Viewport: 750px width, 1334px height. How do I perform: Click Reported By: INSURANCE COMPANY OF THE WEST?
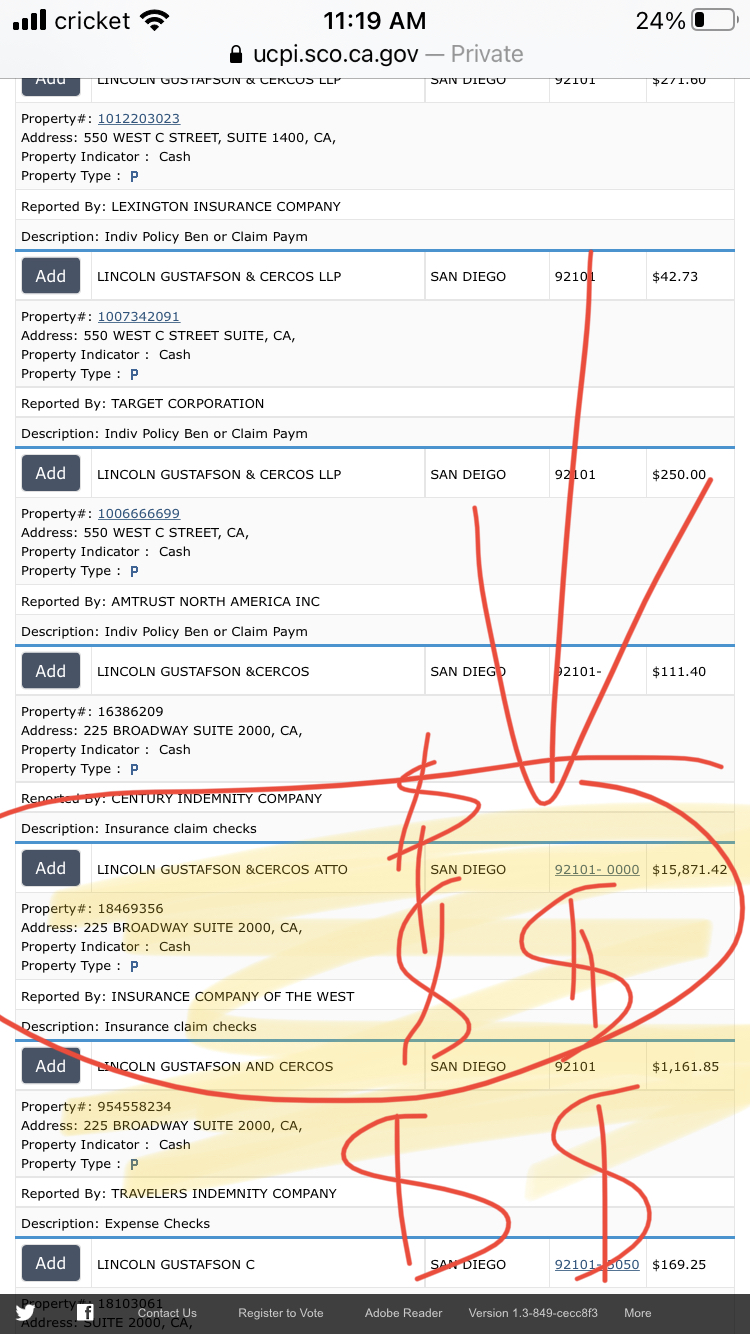coord(188,997)
